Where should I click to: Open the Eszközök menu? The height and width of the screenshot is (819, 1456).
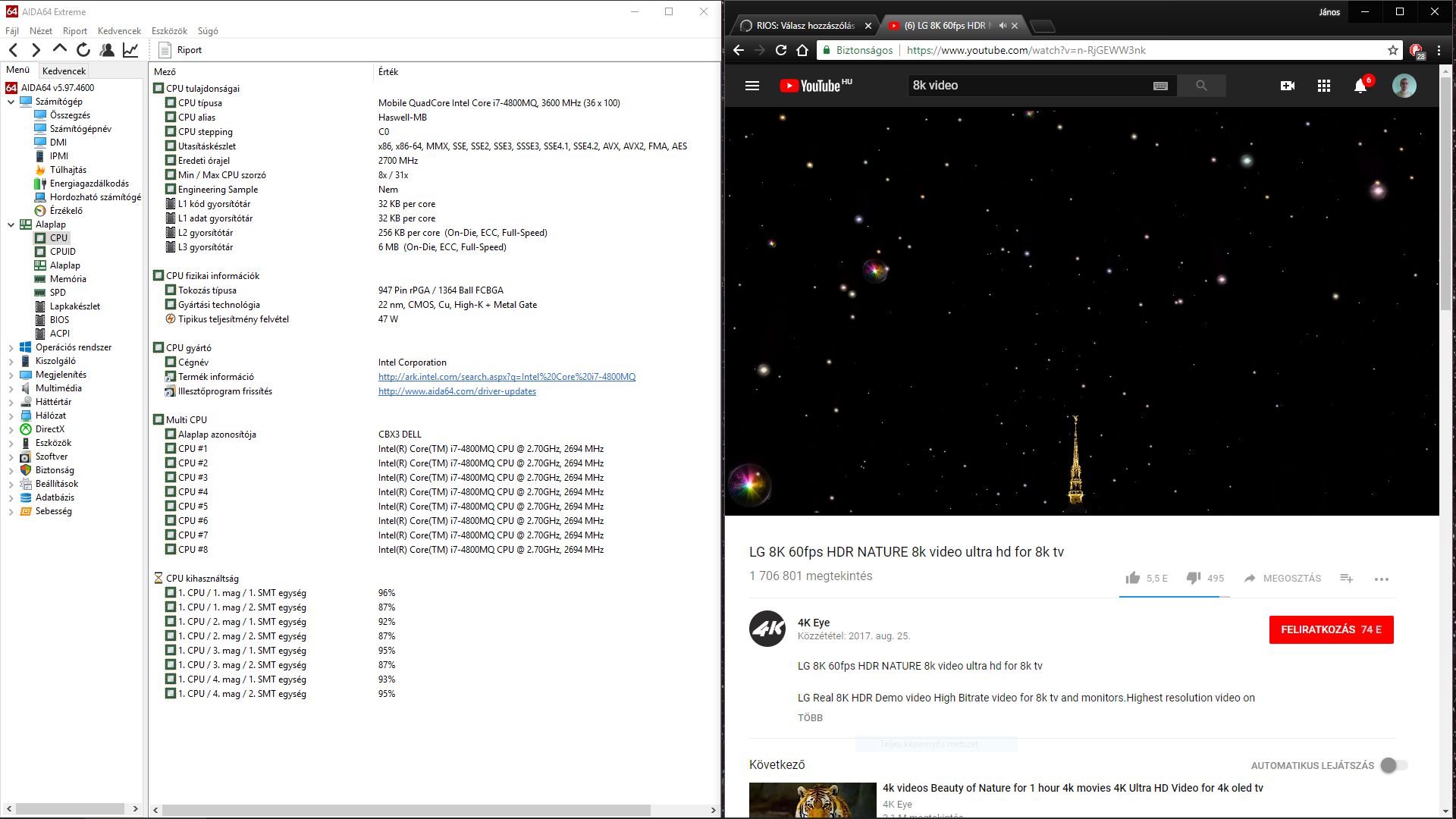[169, 31]
